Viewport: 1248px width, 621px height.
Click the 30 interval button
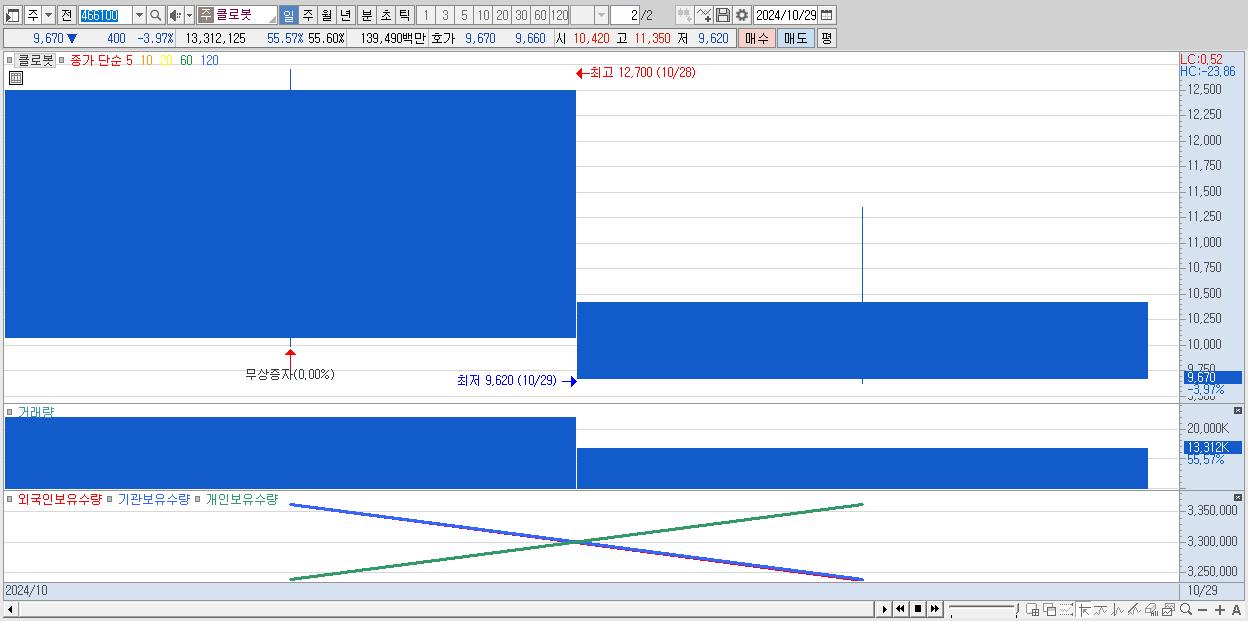point(521,15)
